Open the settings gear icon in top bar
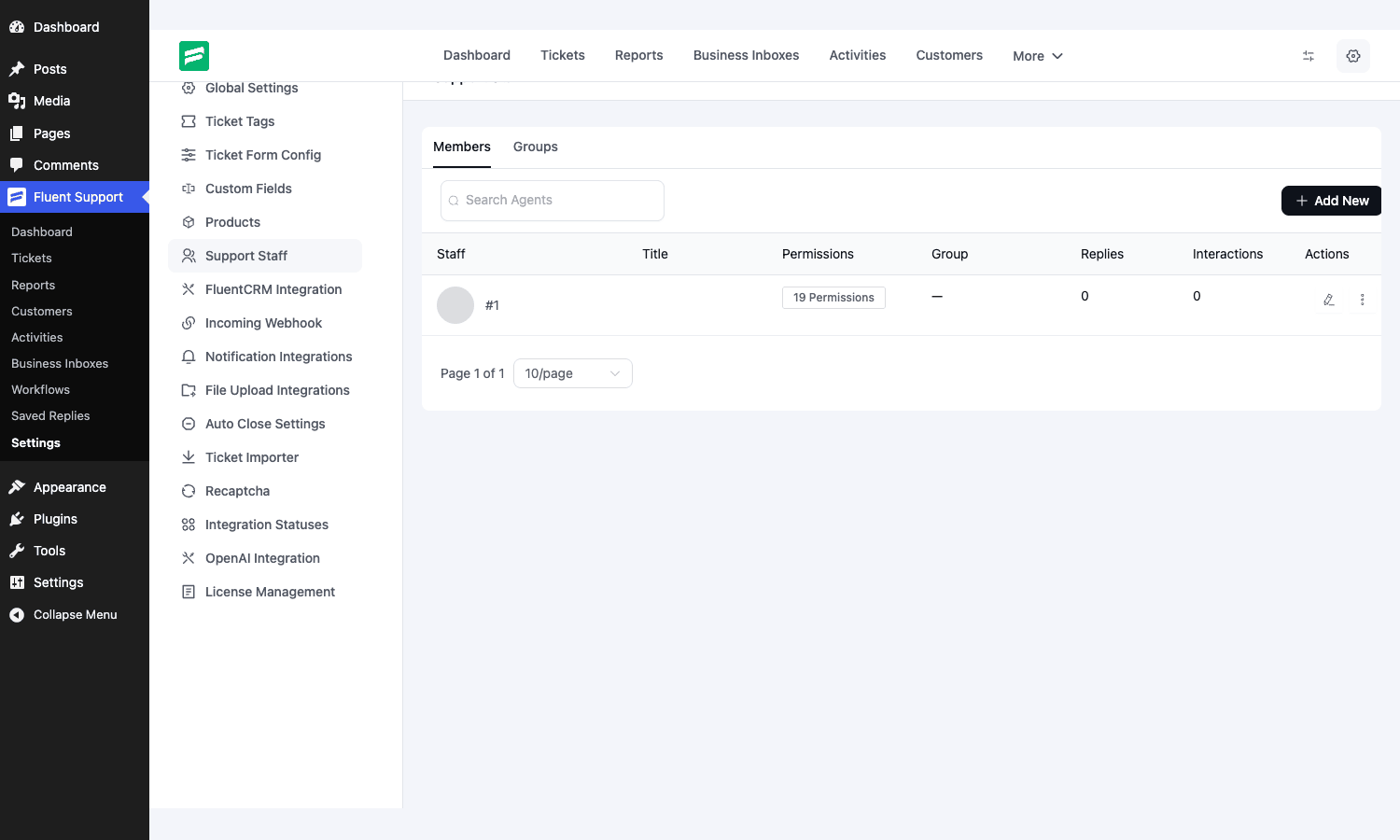1400x840 pixels. point(1353,56)
